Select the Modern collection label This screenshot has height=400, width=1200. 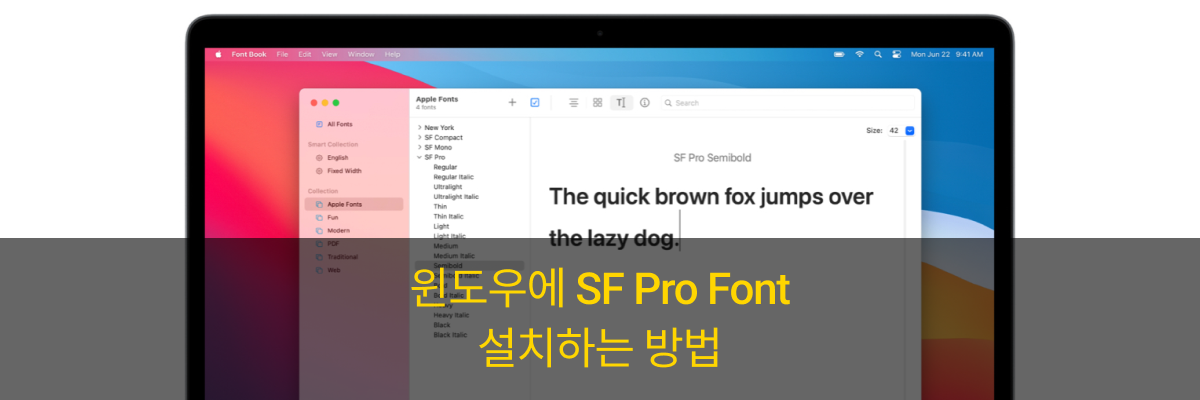pyautogui.click(x=338, y=230)
